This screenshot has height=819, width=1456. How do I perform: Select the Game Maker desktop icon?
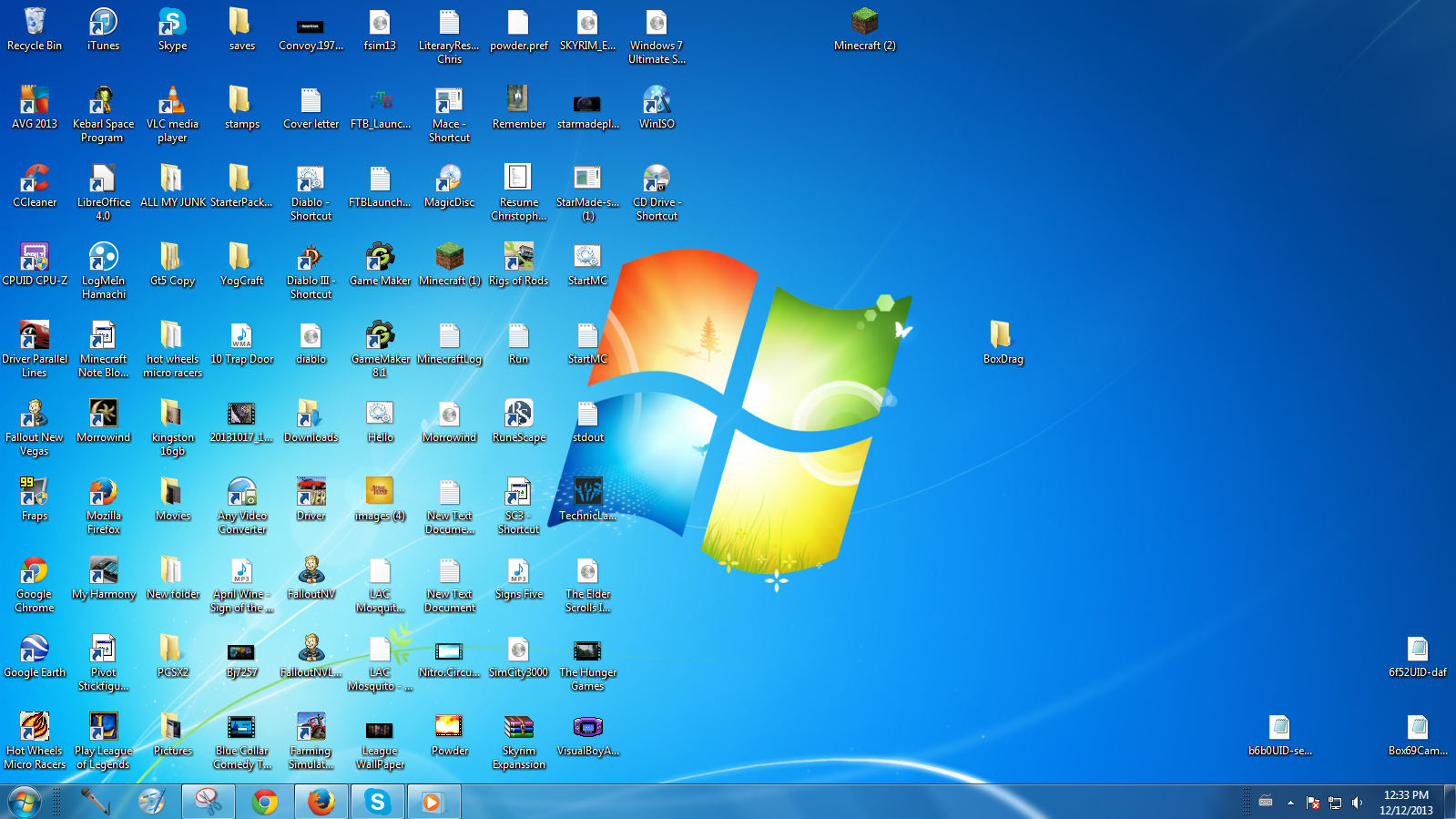[380, 258]
